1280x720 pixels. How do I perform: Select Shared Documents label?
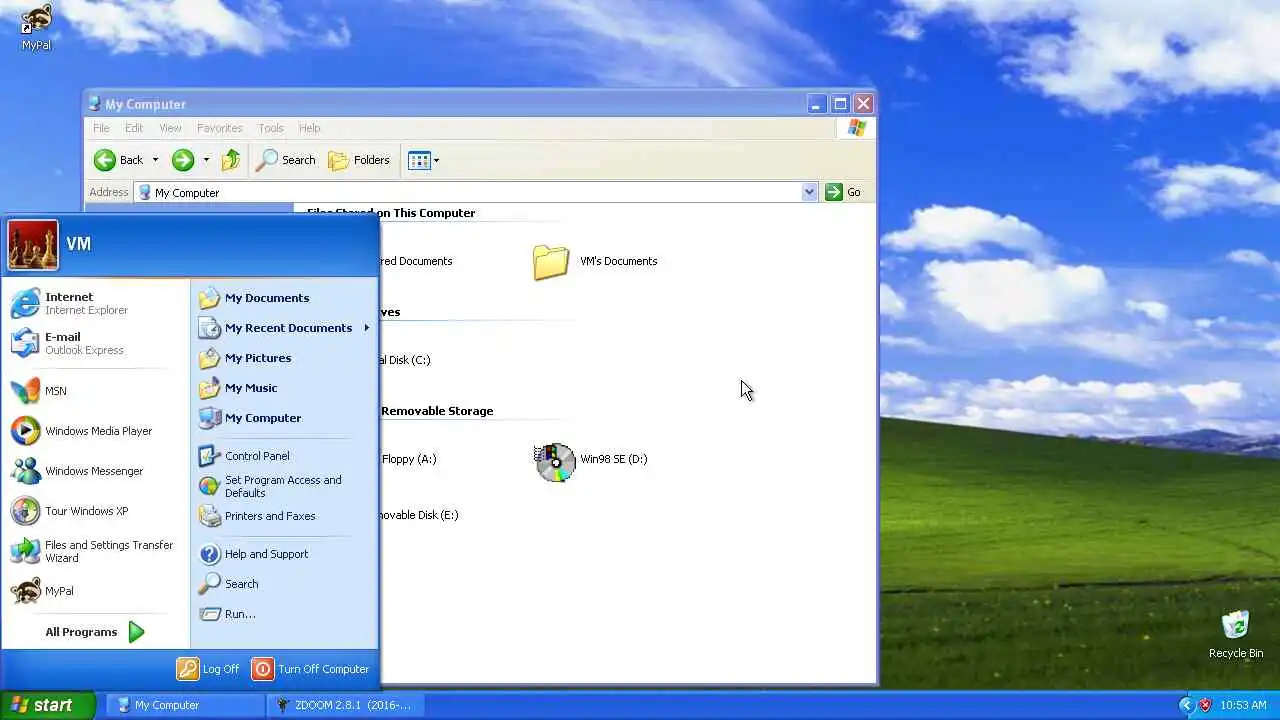pyautogui.click(x=416, y=261)
